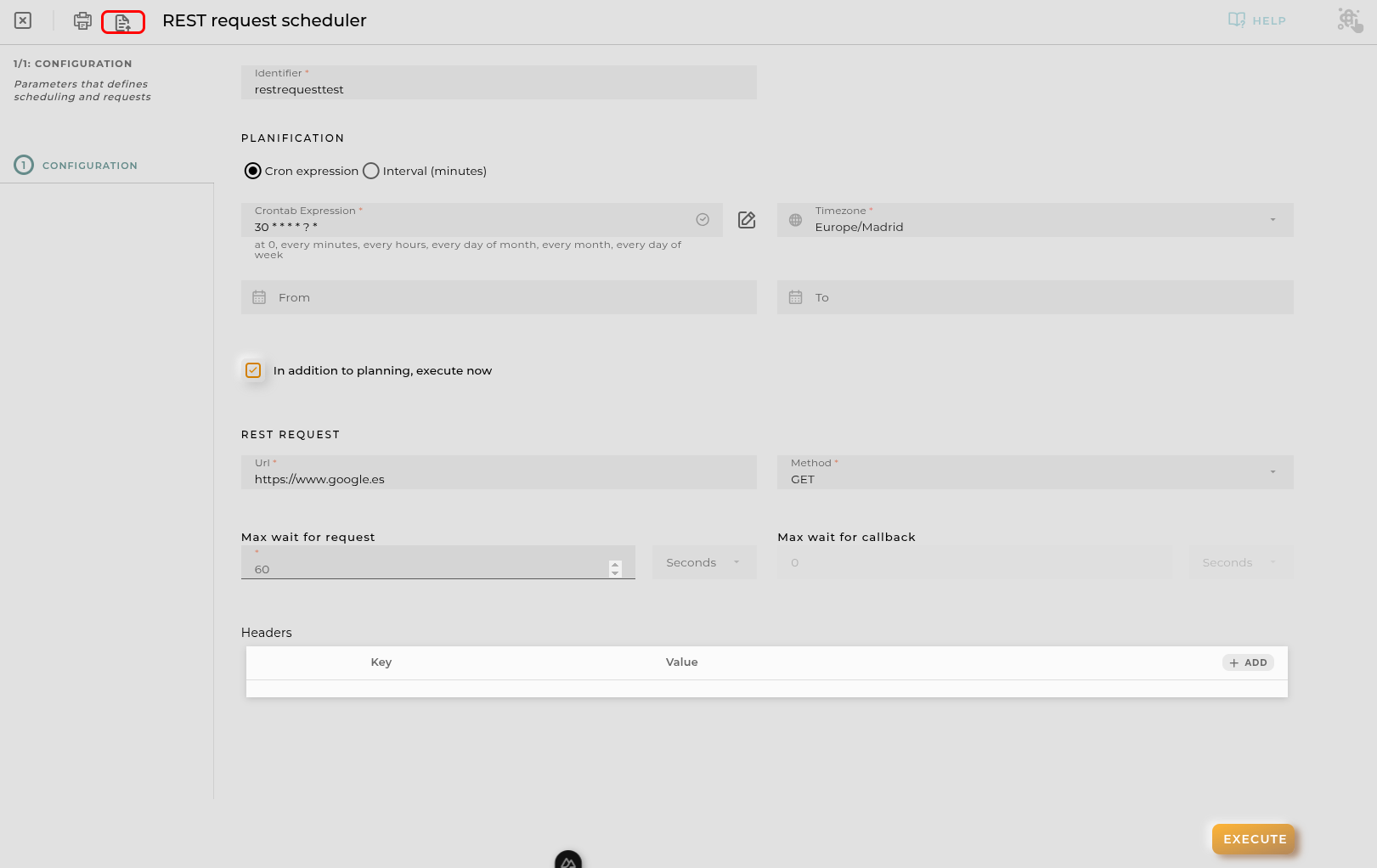Click the Key column header

coord(381,662)
